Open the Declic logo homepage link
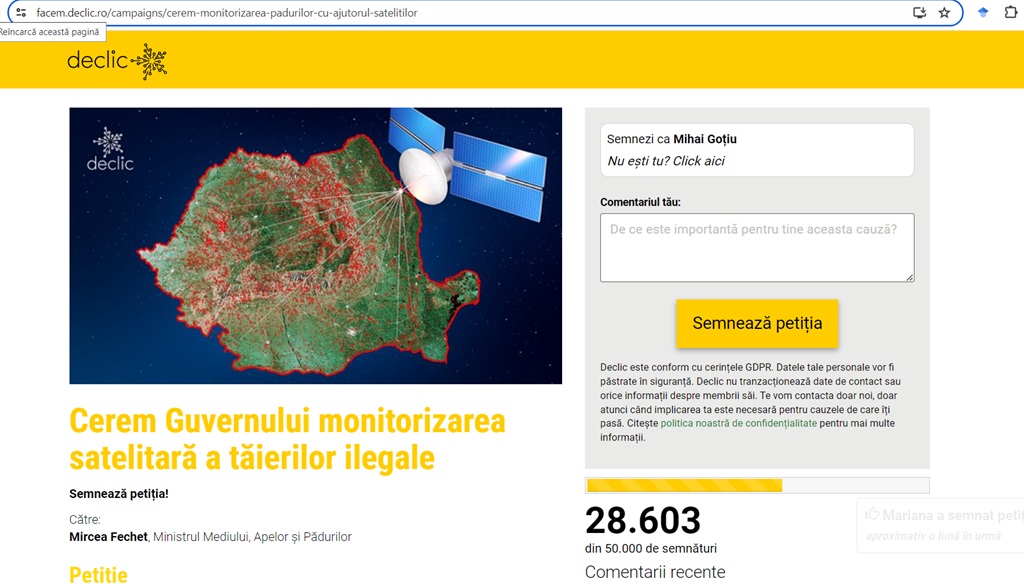Screen dimensions: 1024x584 pos(117,61)
